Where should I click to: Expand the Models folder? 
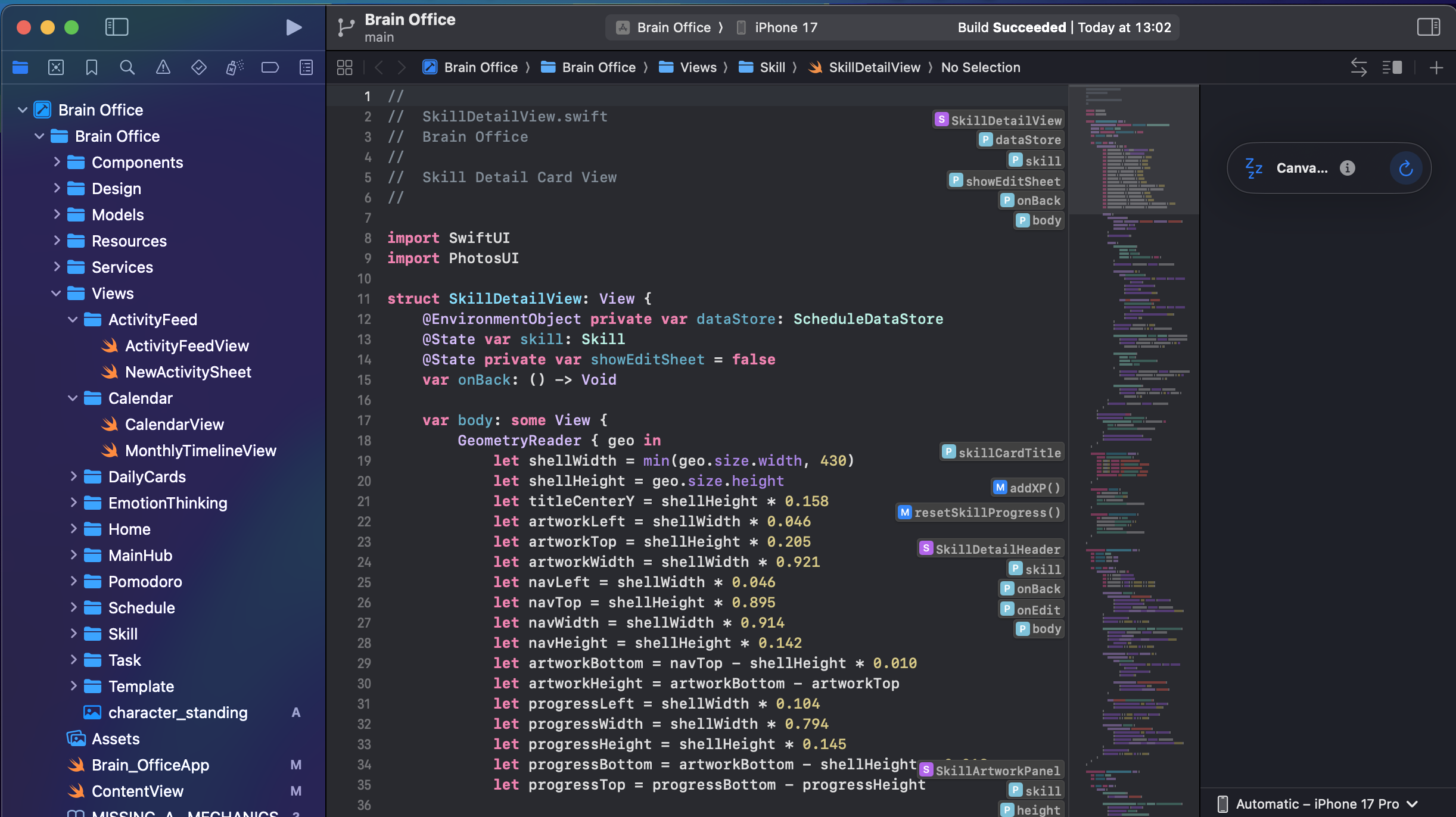point(57,214)
